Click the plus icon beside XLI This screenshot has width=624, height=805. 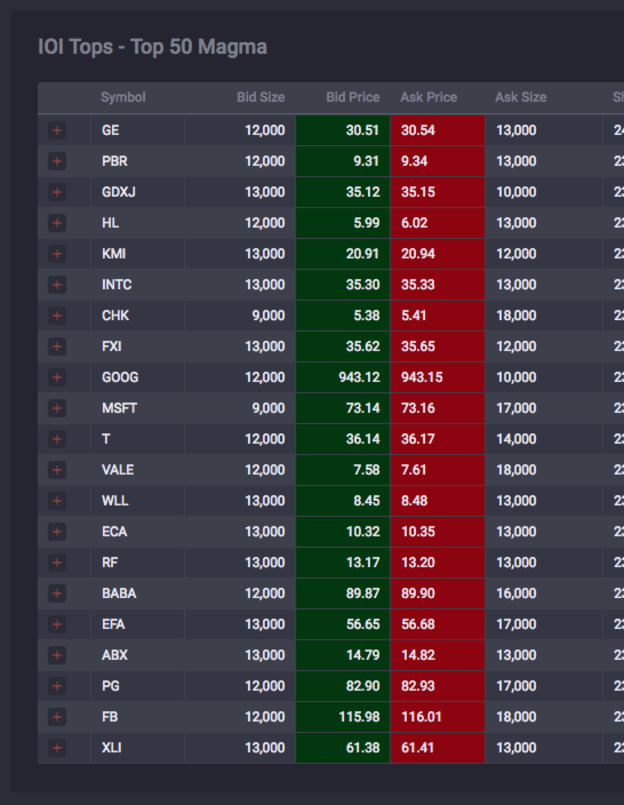[57, 748]
